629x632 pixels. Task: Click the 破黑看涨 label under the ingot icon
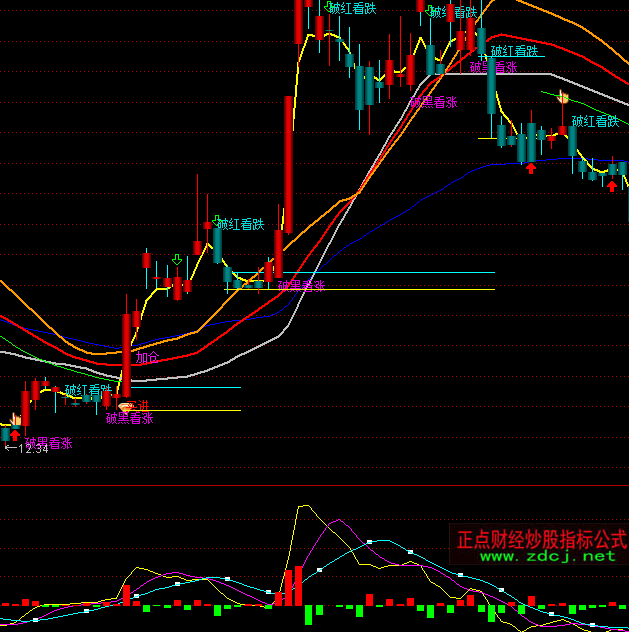point(130,418)
